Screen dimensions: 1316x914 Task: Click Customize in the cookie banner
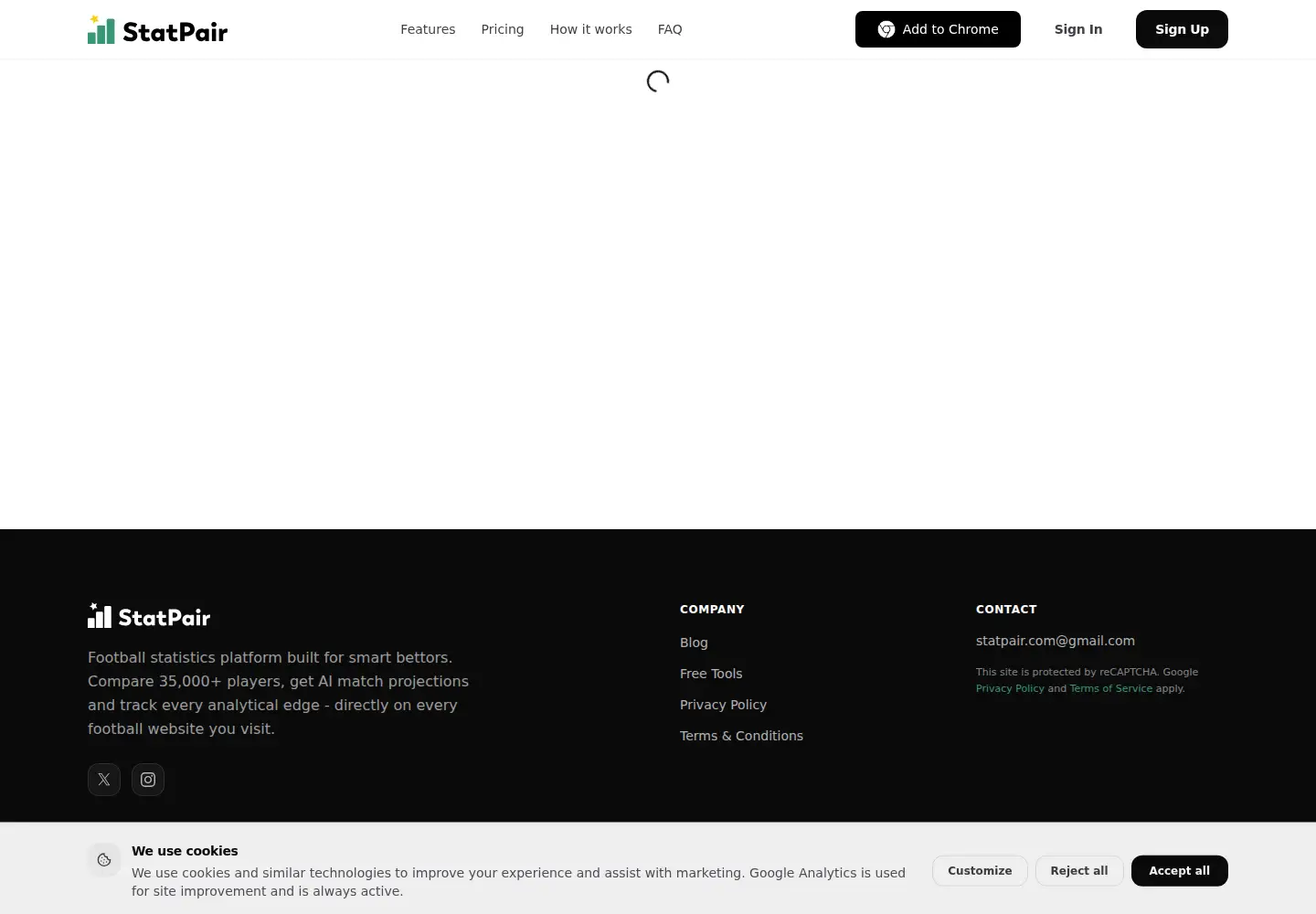click(980, 871)
